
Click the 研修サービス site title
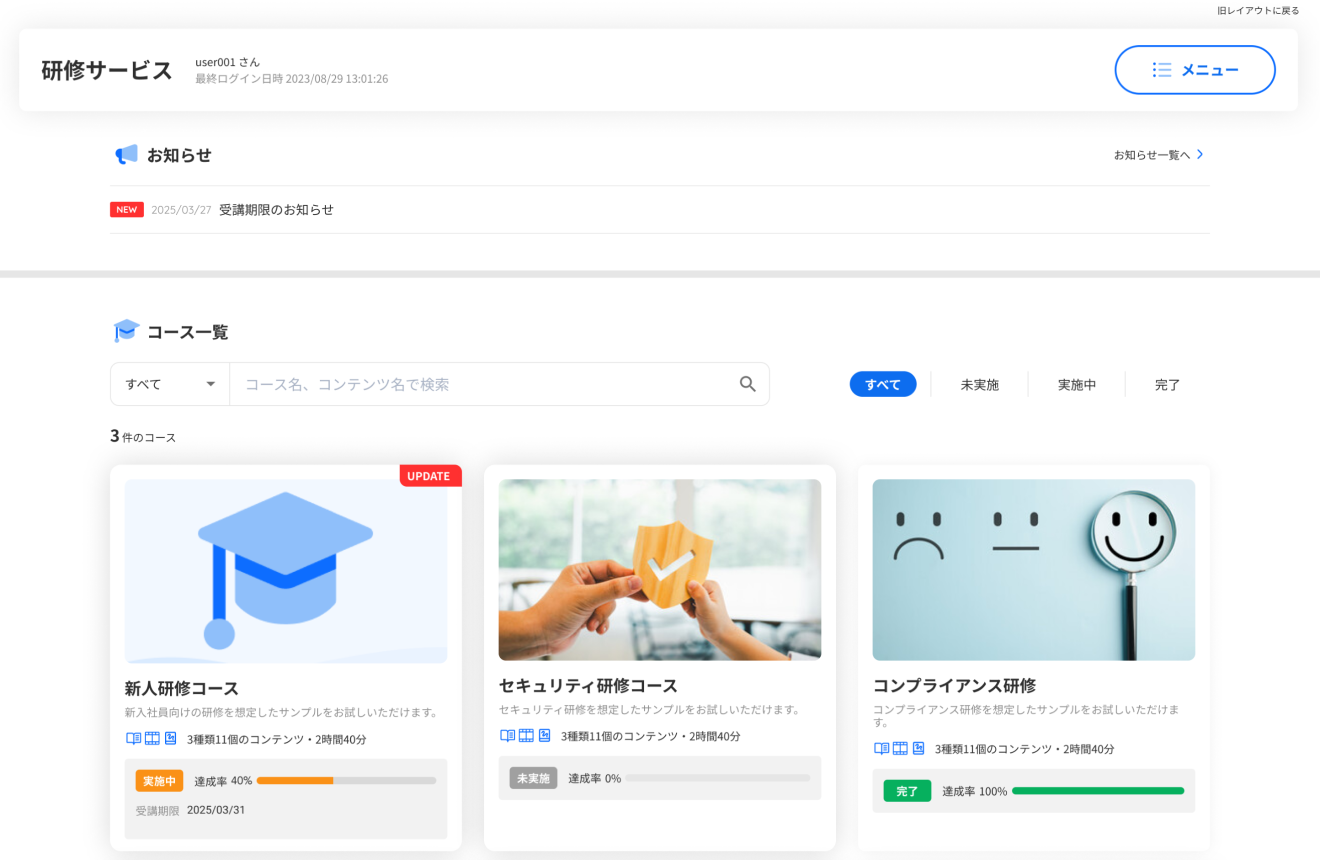click(107, 70)
